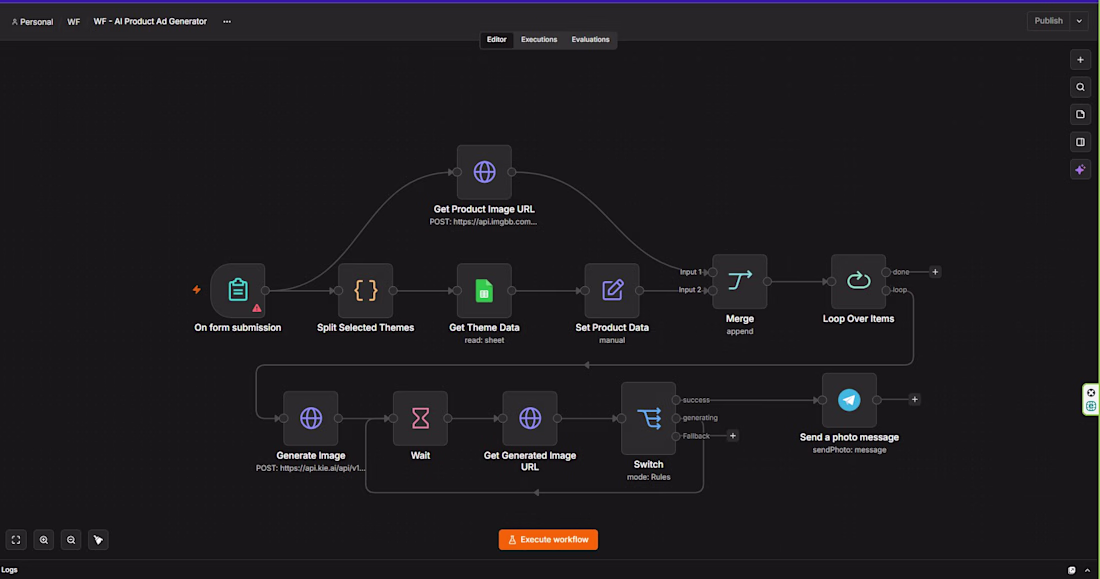Click the lightning trigger icon beside form node

point(196,289)
